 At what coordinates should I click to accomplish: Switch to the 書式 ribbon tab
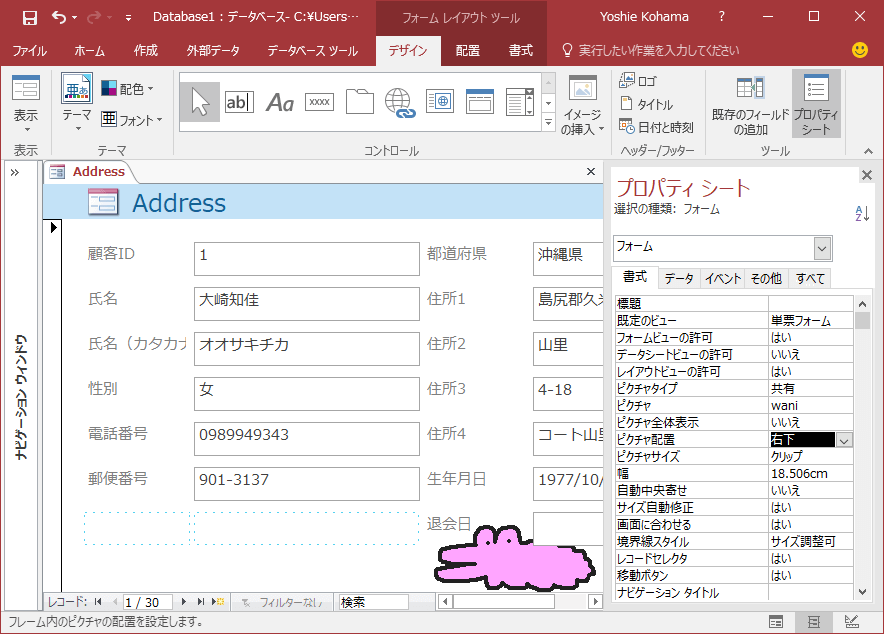click(520, 51)
